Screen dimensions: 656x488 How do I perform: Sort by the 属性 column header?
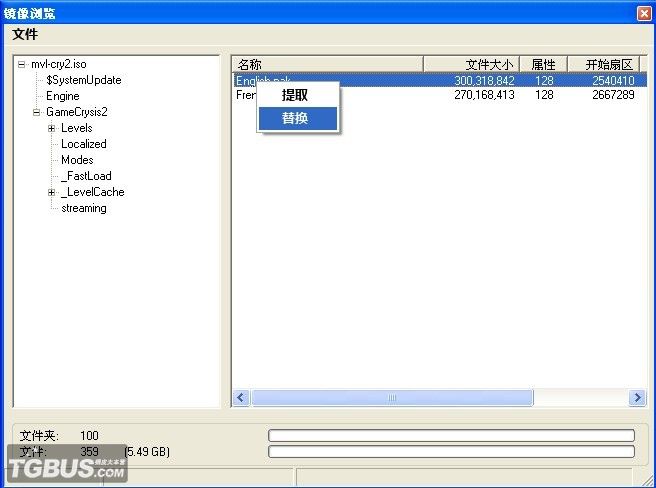pyautogui.click(x=543, y=64)
